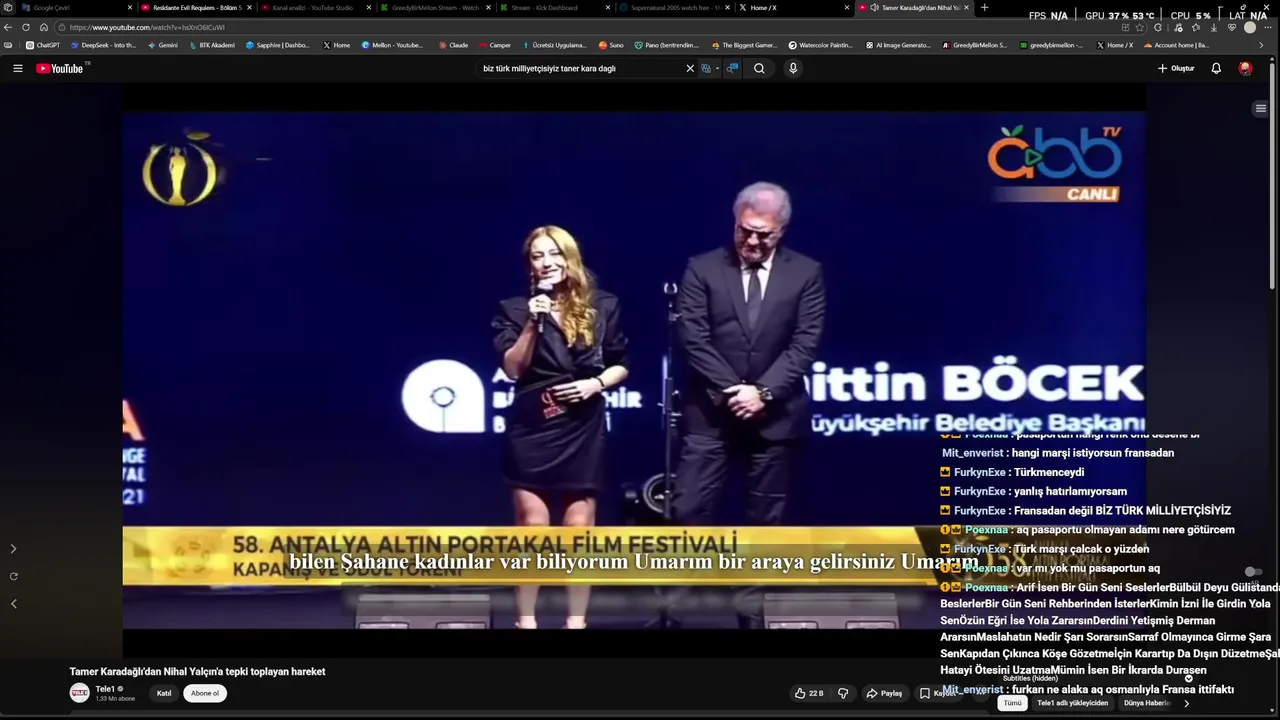Open the sidebar expand right arrow

click(13, 549)
